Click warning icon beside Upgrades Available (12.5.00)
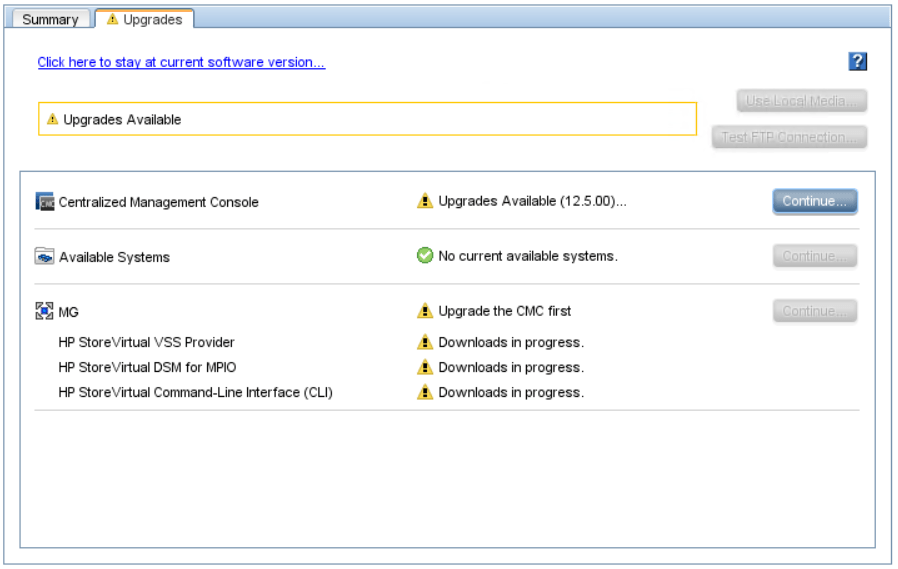898x569 pixels. point(425,201)
